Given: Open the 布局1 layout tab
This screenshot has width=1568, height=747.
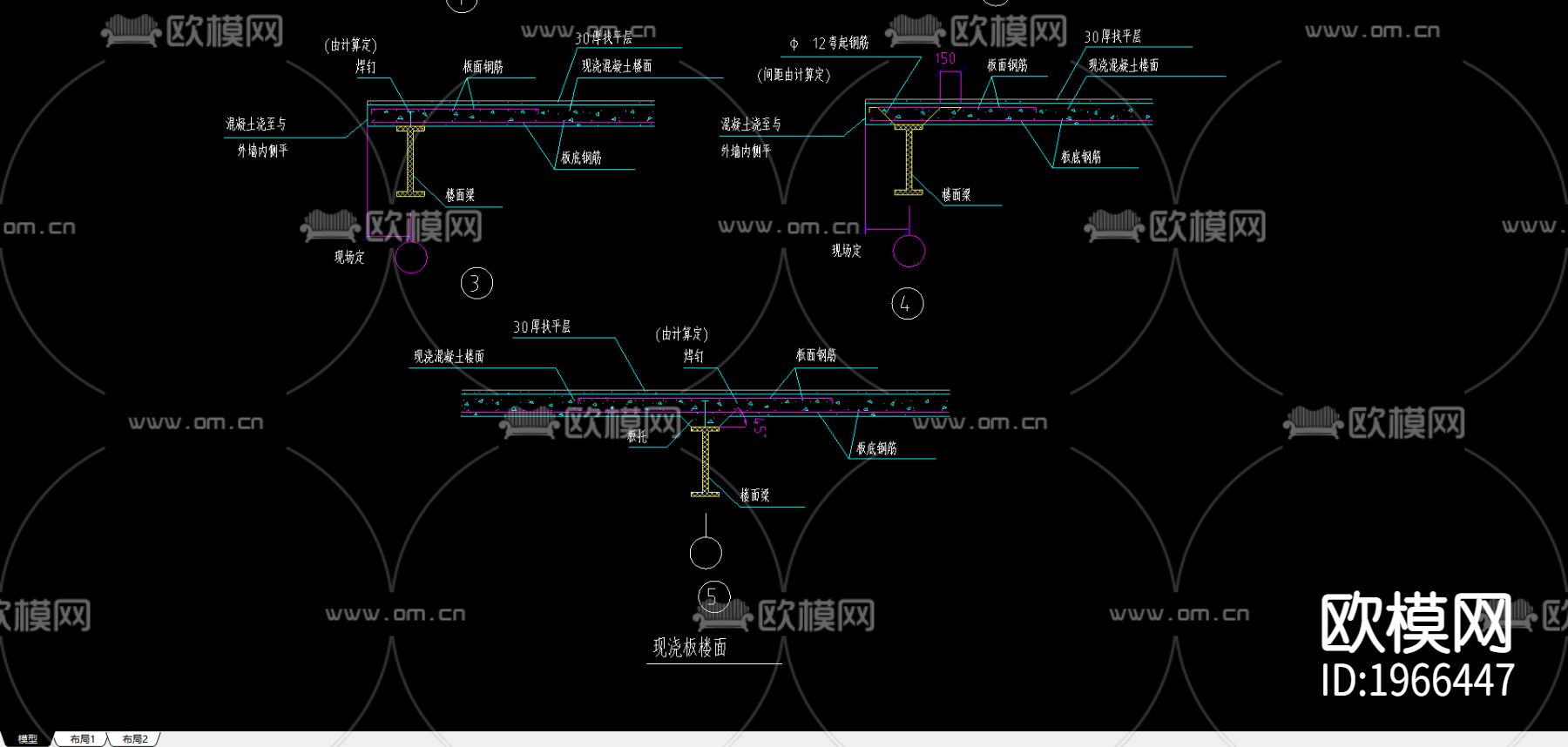Looking at the screenshot, I should (83, 739).
